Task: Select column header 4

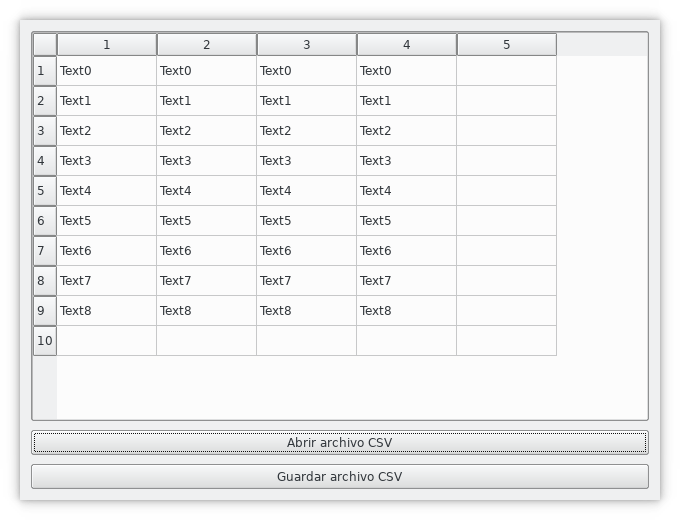Action: click(407, 45)
